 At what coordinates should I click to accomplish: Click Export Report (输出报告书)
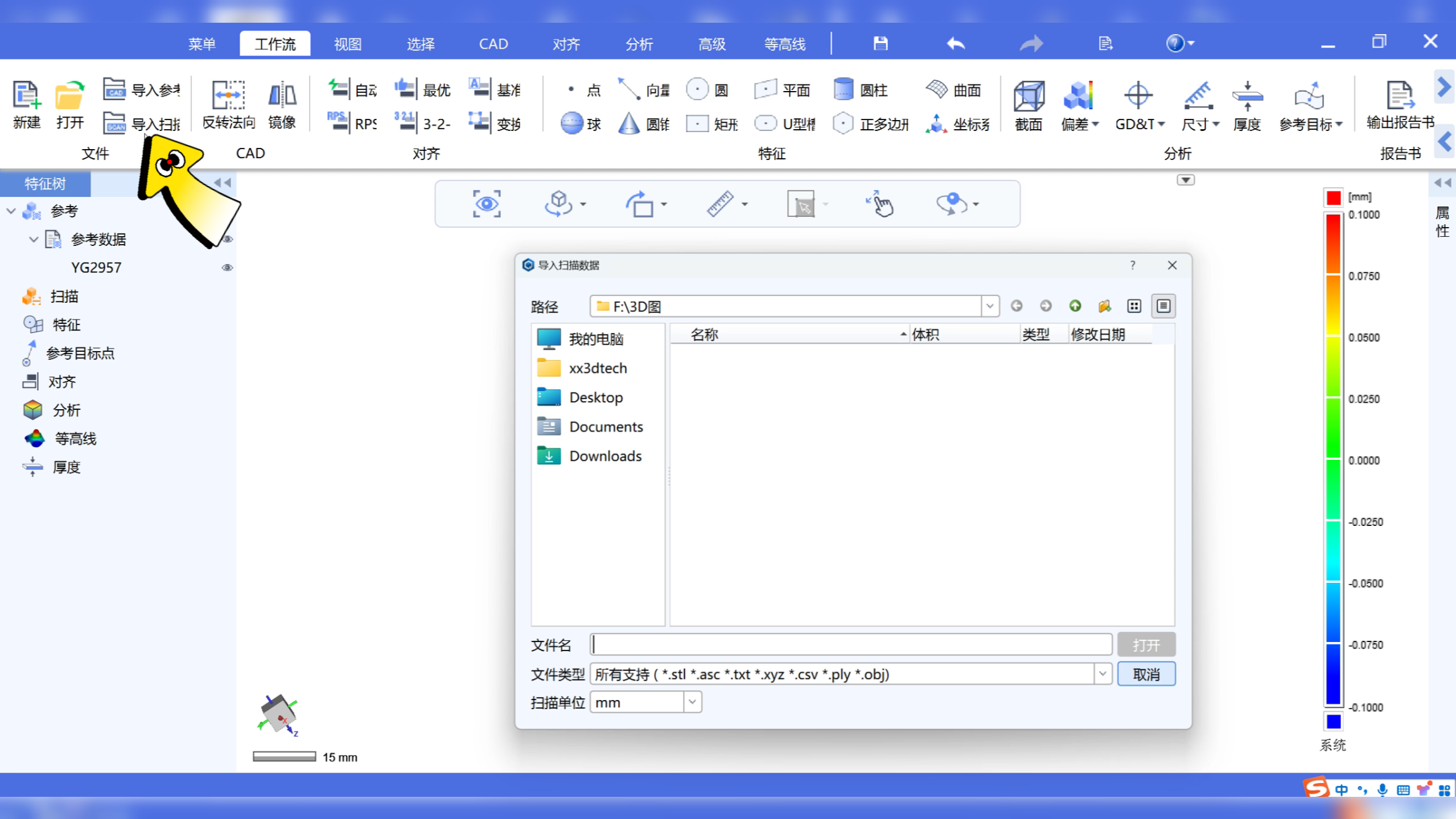1400,104
